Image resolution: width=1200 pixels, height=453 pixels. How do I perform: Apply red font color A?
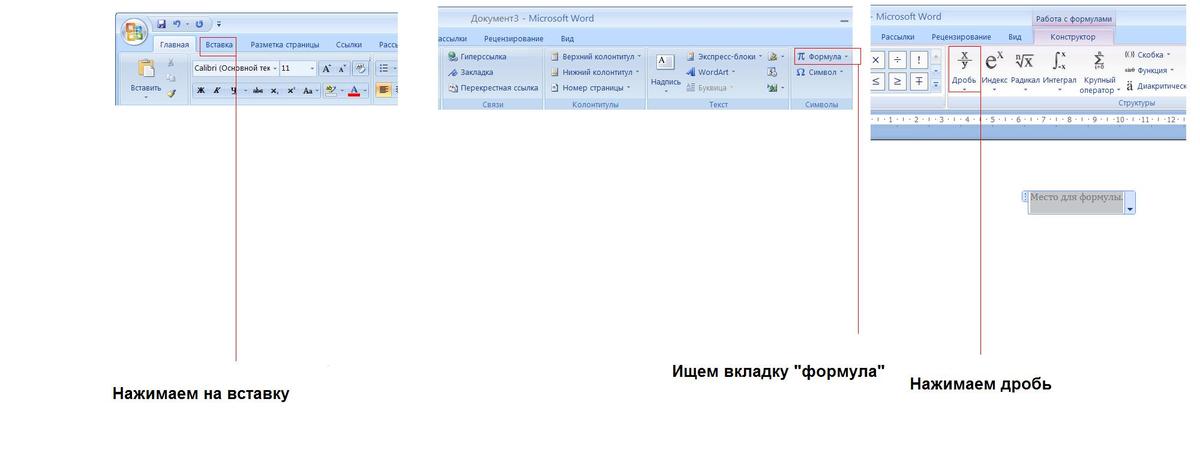pos(354,90)
